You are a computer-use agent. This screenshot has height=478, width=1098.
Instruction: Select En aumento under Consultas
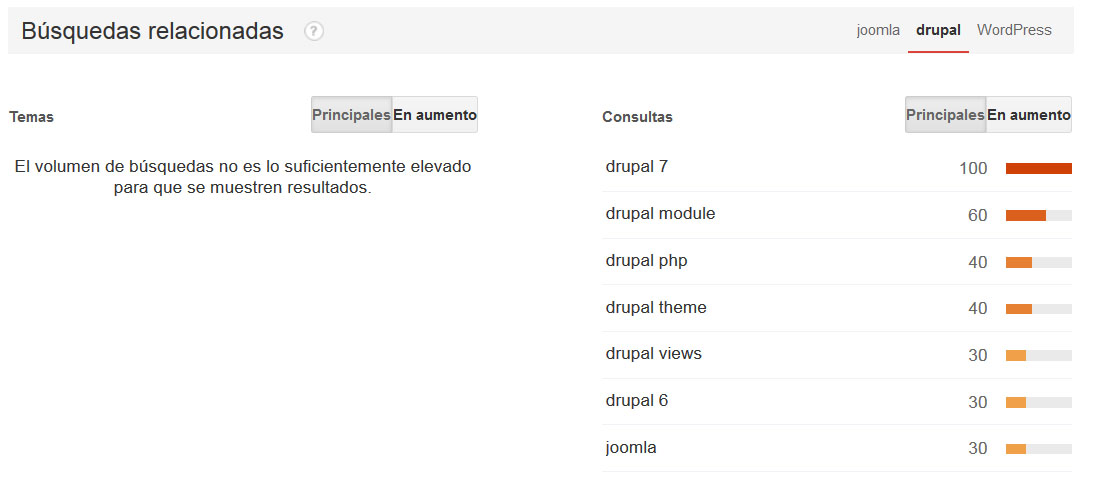point(1029,115)
